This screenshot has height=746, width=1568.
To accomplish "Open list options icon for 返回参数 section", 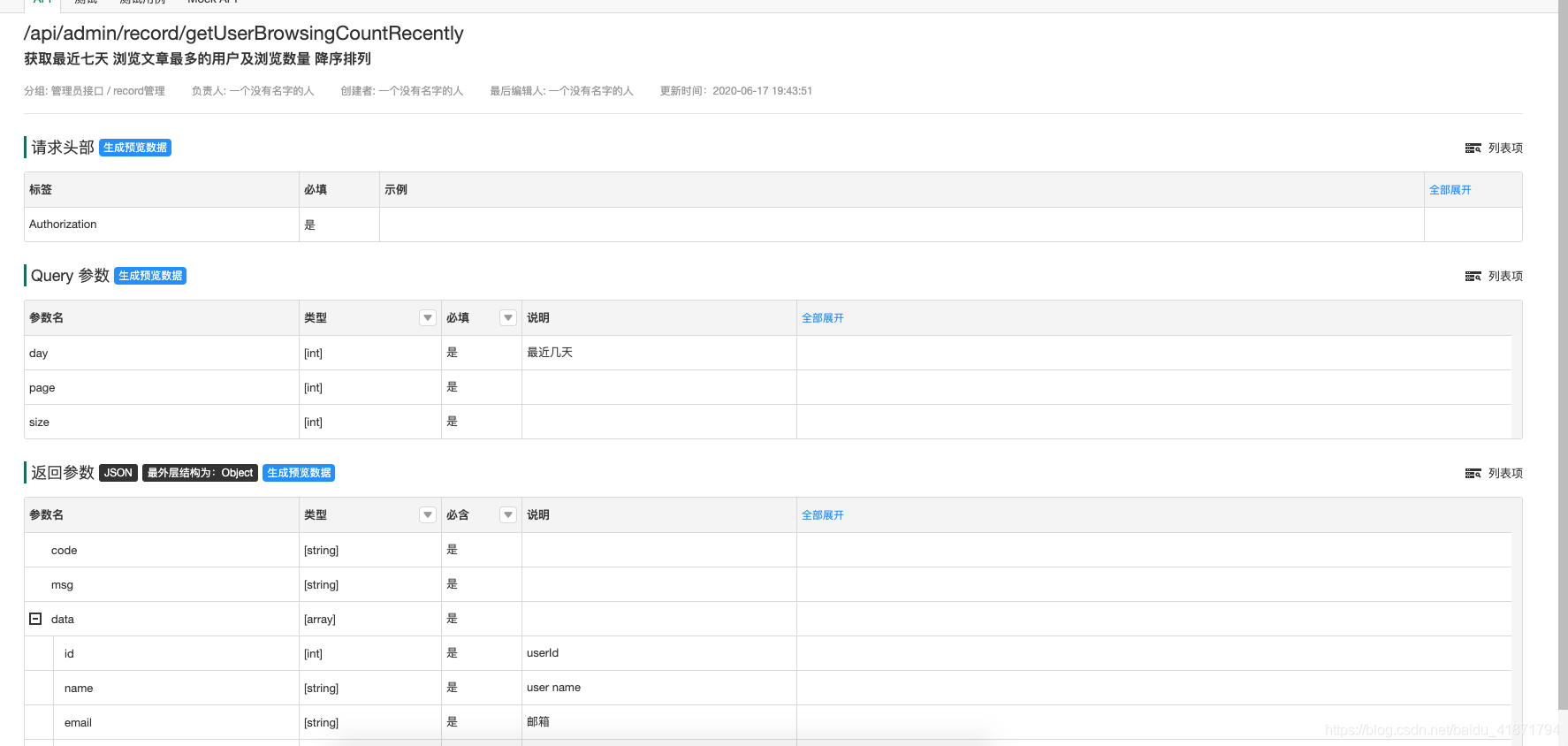I will tap(1473, 474).
